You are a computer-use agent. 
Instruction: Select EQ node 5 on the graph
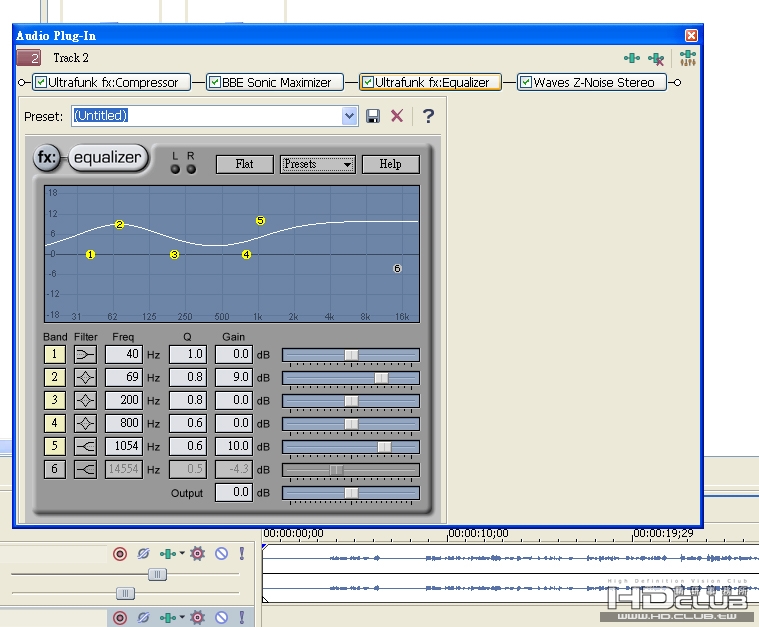click(260, 221)
